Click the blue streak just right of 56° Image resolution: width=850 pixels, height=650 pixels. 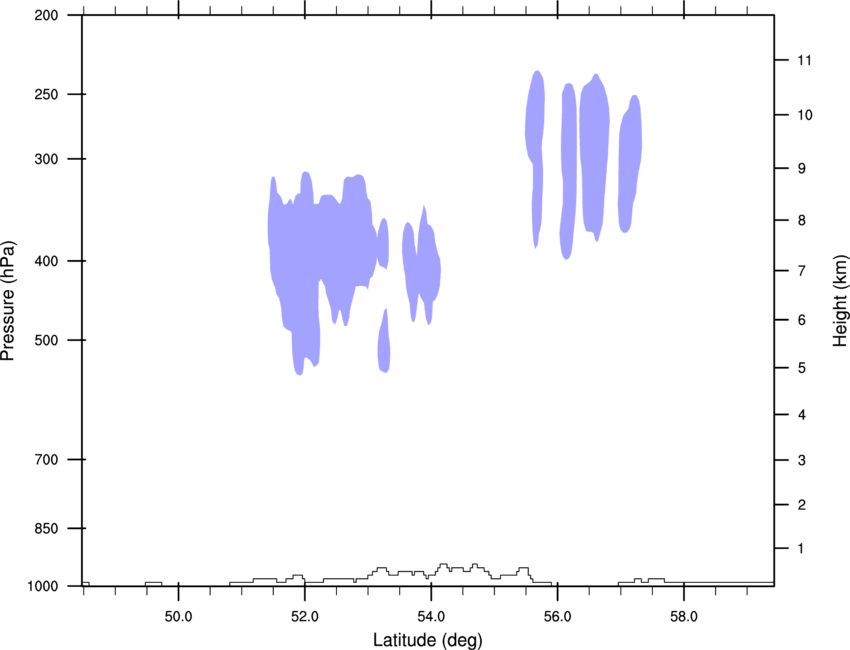[x=568, y=173]
